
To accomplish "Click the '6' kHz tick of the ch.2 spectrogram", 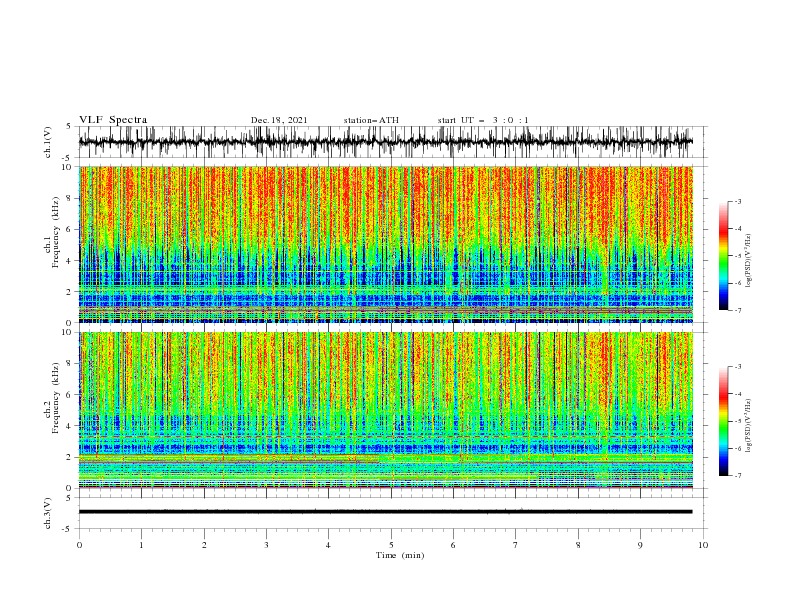I will 70,395.
